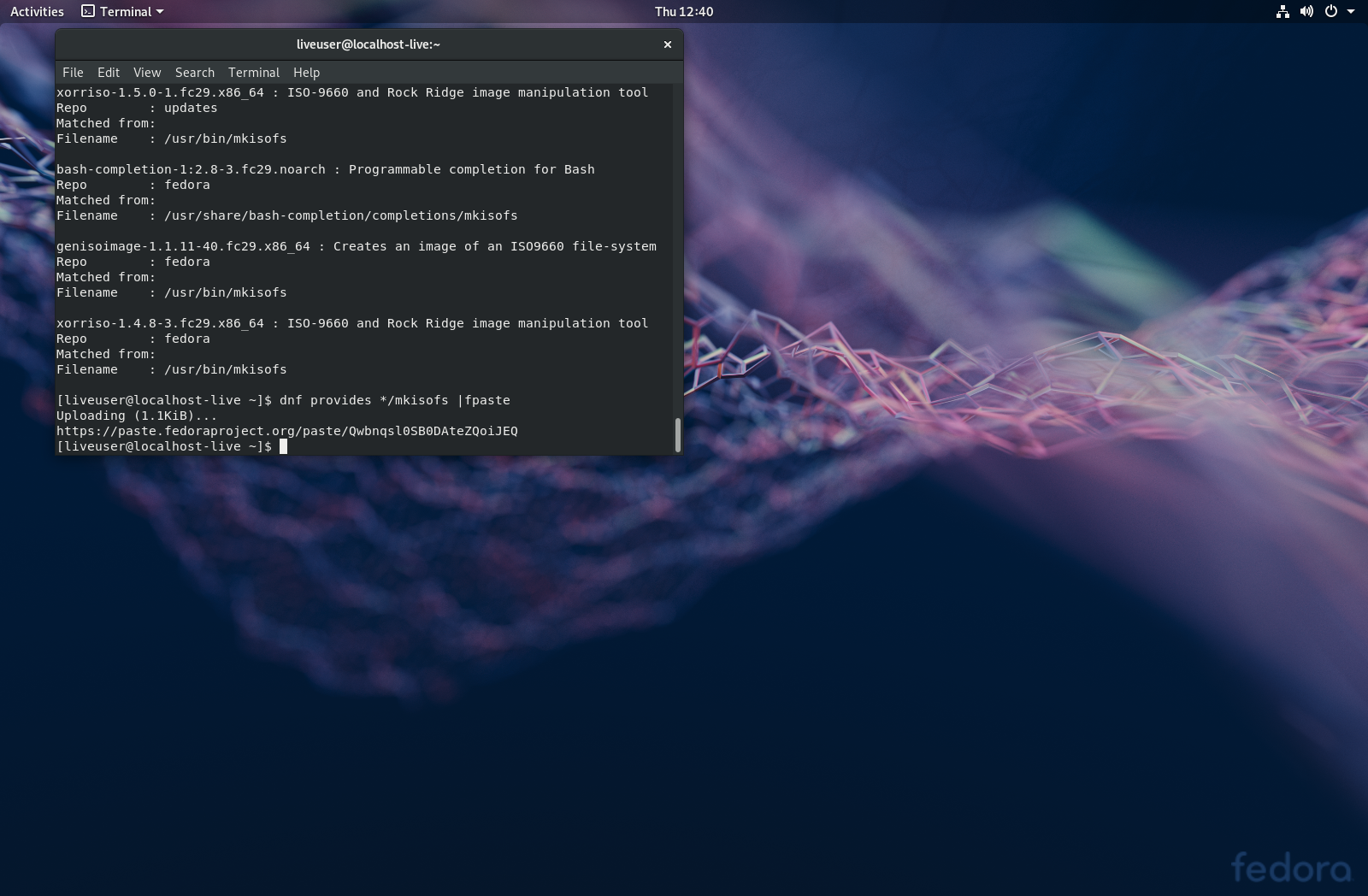The image size is (1368, 896).
Task: Open the View menu
Action: (147, 73)
